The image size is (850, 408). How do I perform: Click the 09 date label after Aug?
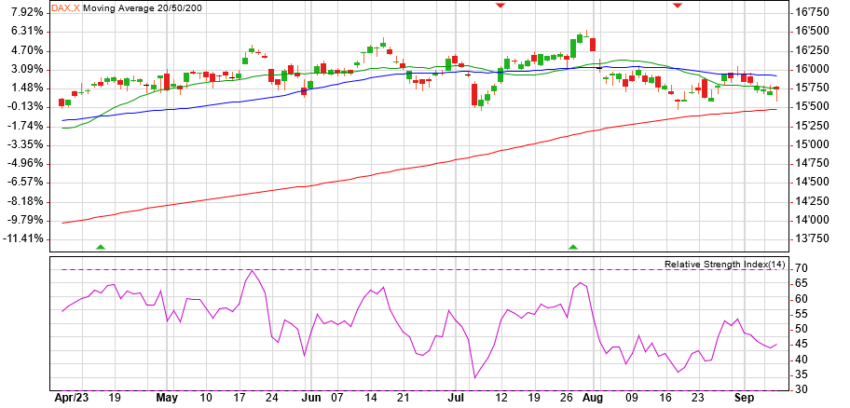click(632, 398)
